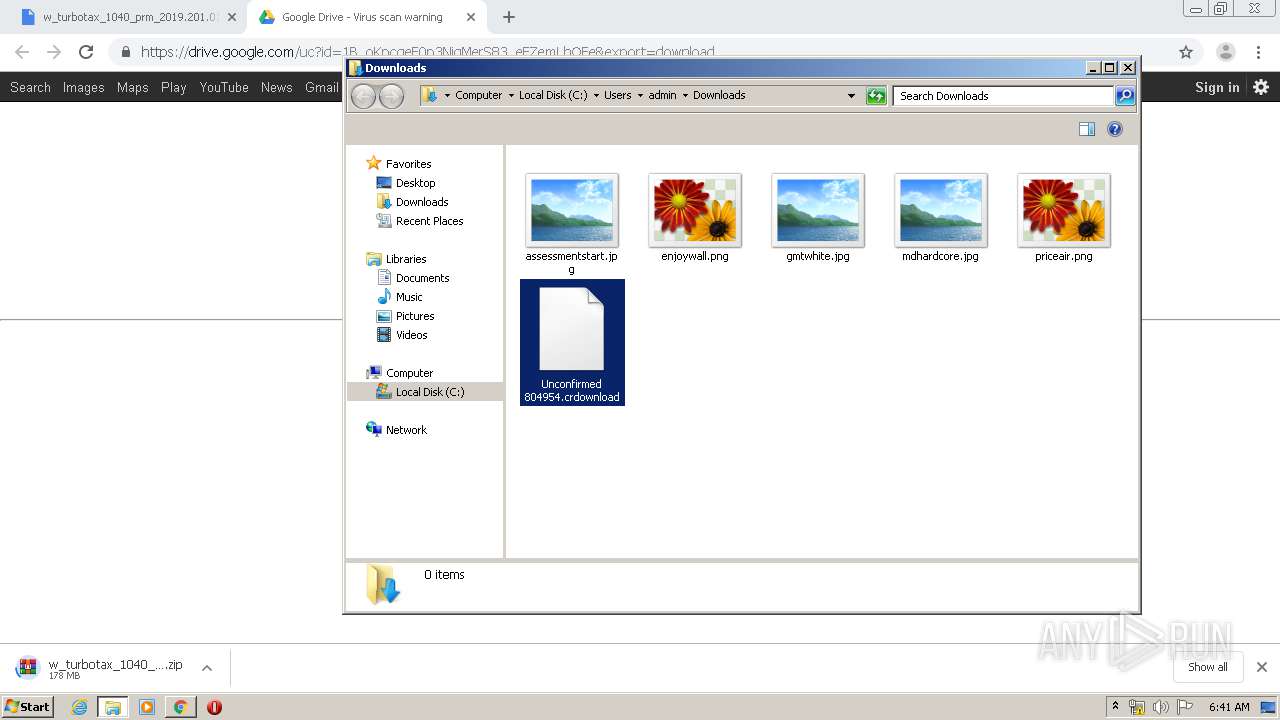Click the search magnifier icon in Downloads window

coord(1125,96)
